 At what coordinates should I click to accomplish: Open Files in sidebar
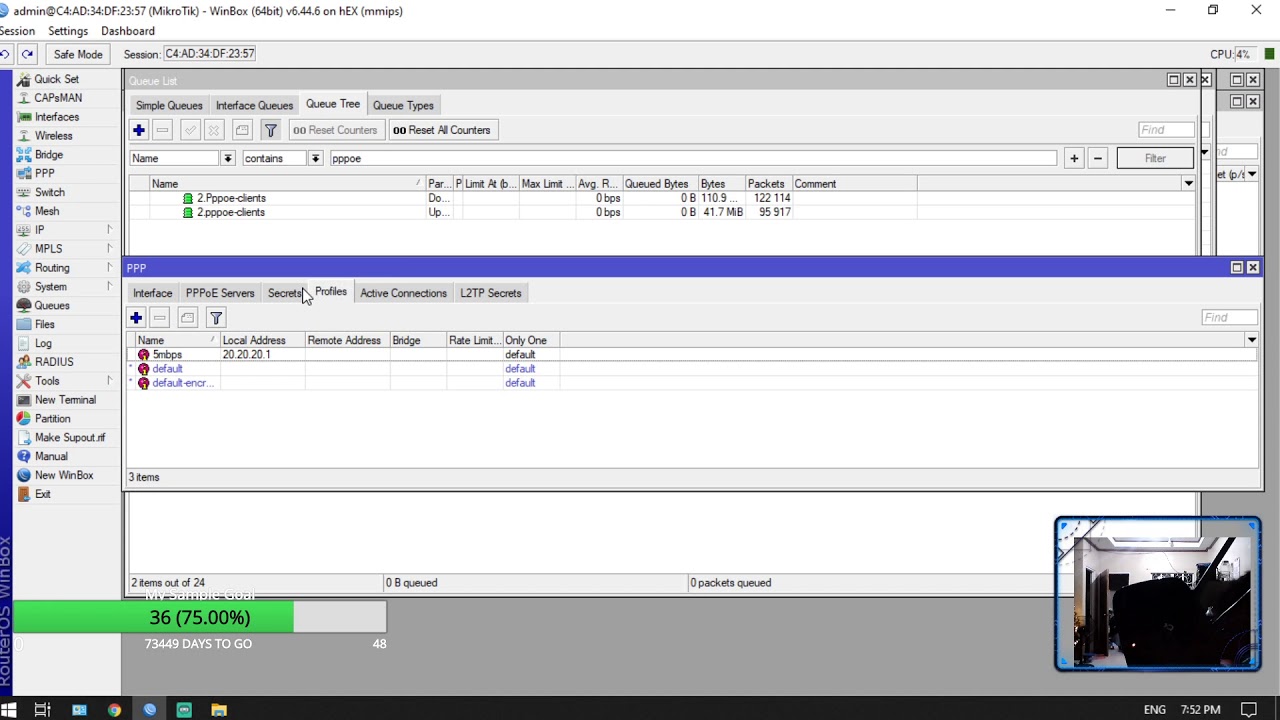coord(44,325)
